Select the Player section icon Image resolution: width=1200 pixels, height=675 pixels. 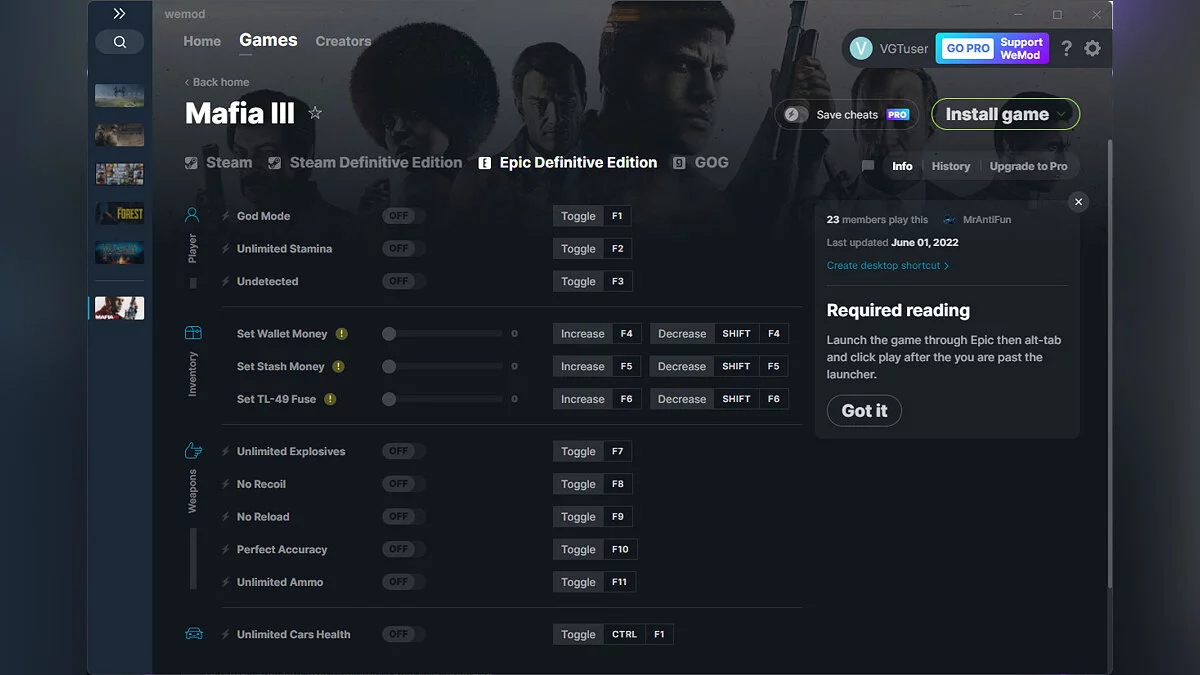192,213
